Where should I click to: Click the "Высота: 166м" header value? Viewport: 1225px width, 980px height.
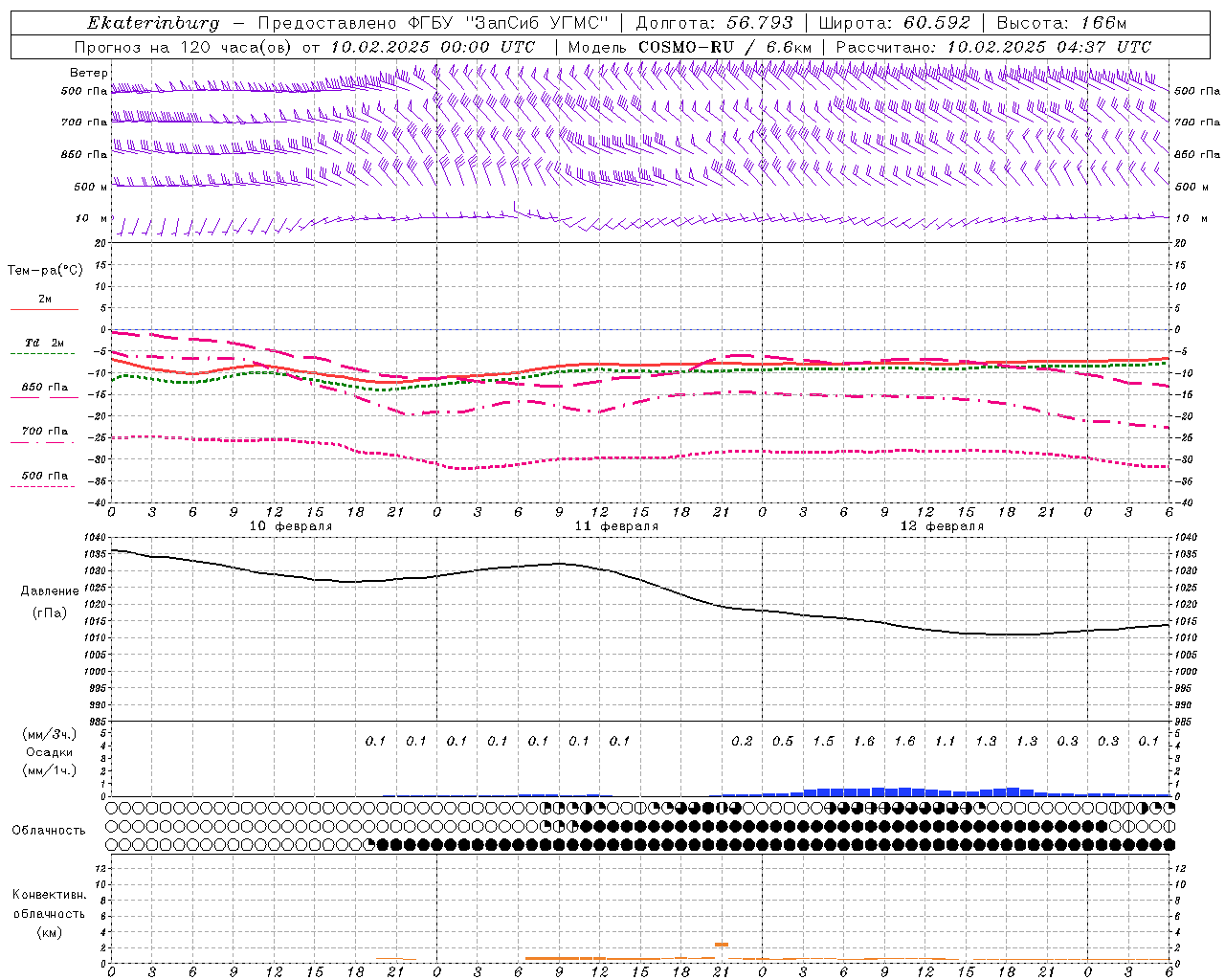(1061, 23)
